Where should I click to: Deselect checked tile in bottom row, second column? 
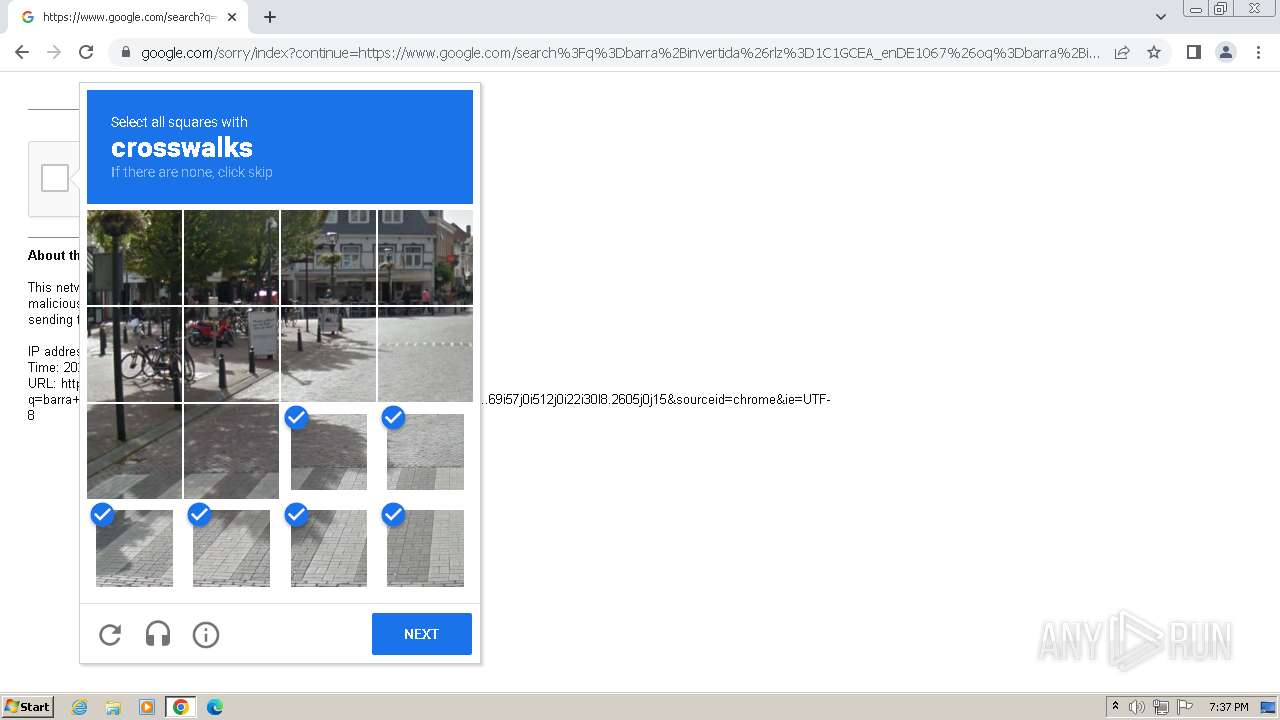point(231,548)
